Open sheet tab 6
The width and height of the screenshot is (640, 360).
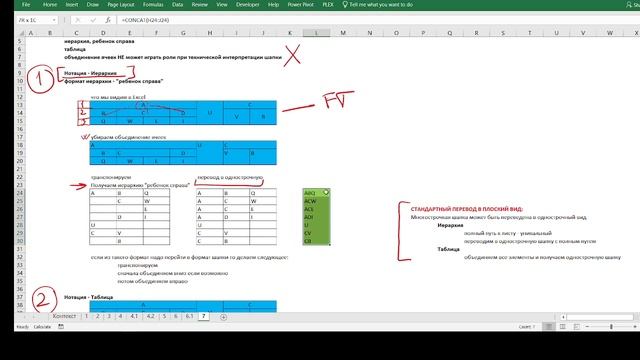coord(176,316)
